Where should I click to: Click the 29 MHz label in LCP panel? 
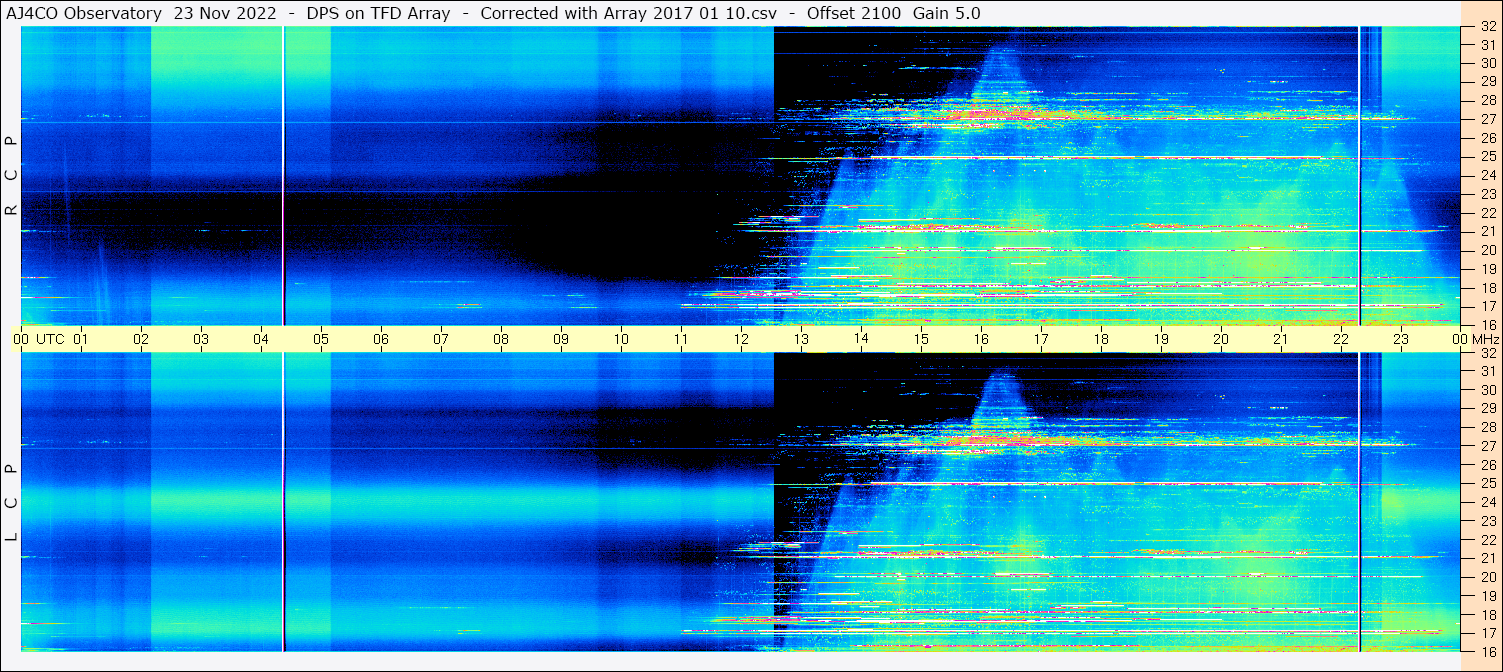pos(1487,409)
